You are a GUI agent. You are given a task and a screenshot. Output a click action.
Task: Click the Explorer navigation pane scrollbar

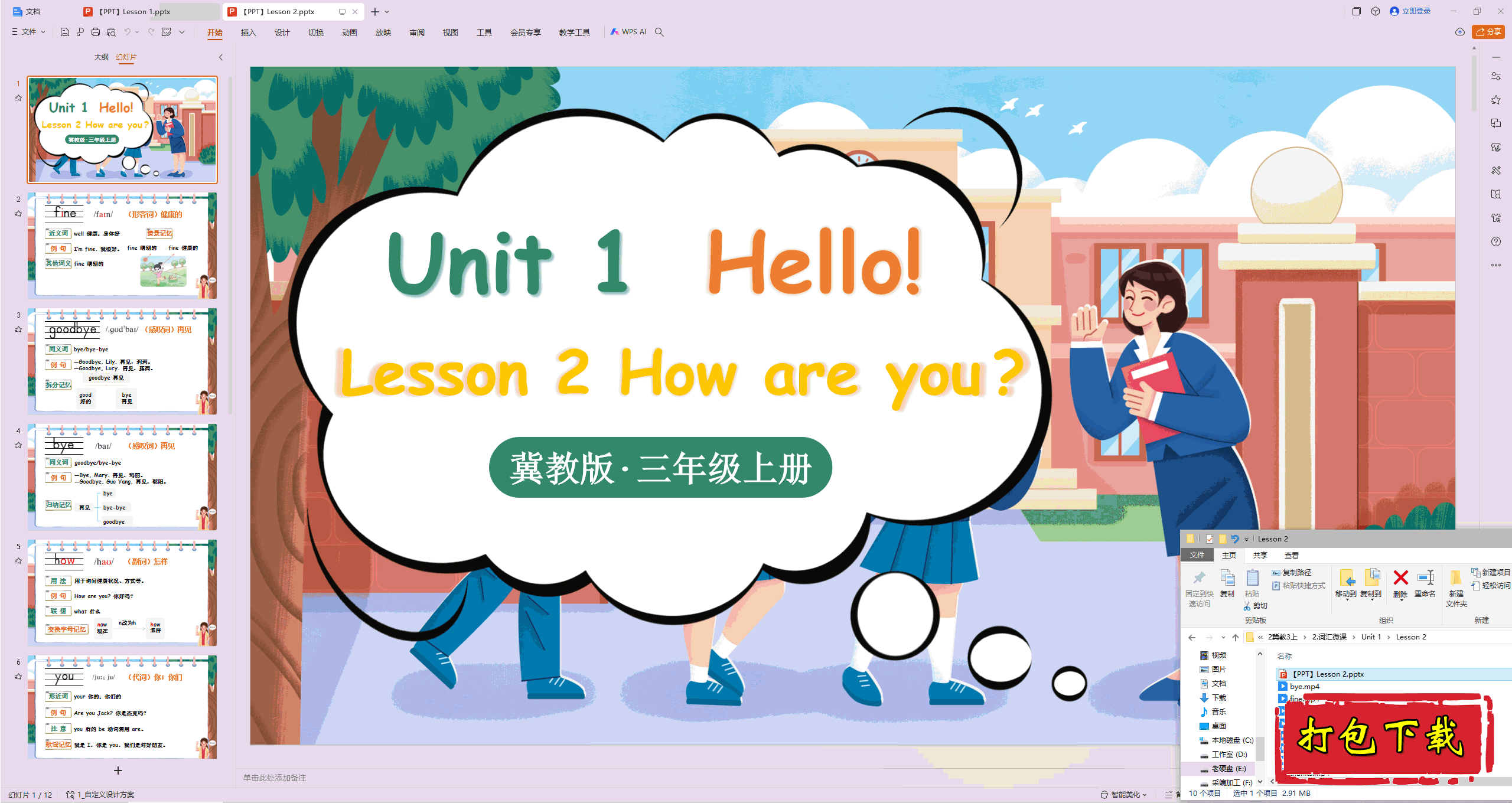coord(1260,749)
